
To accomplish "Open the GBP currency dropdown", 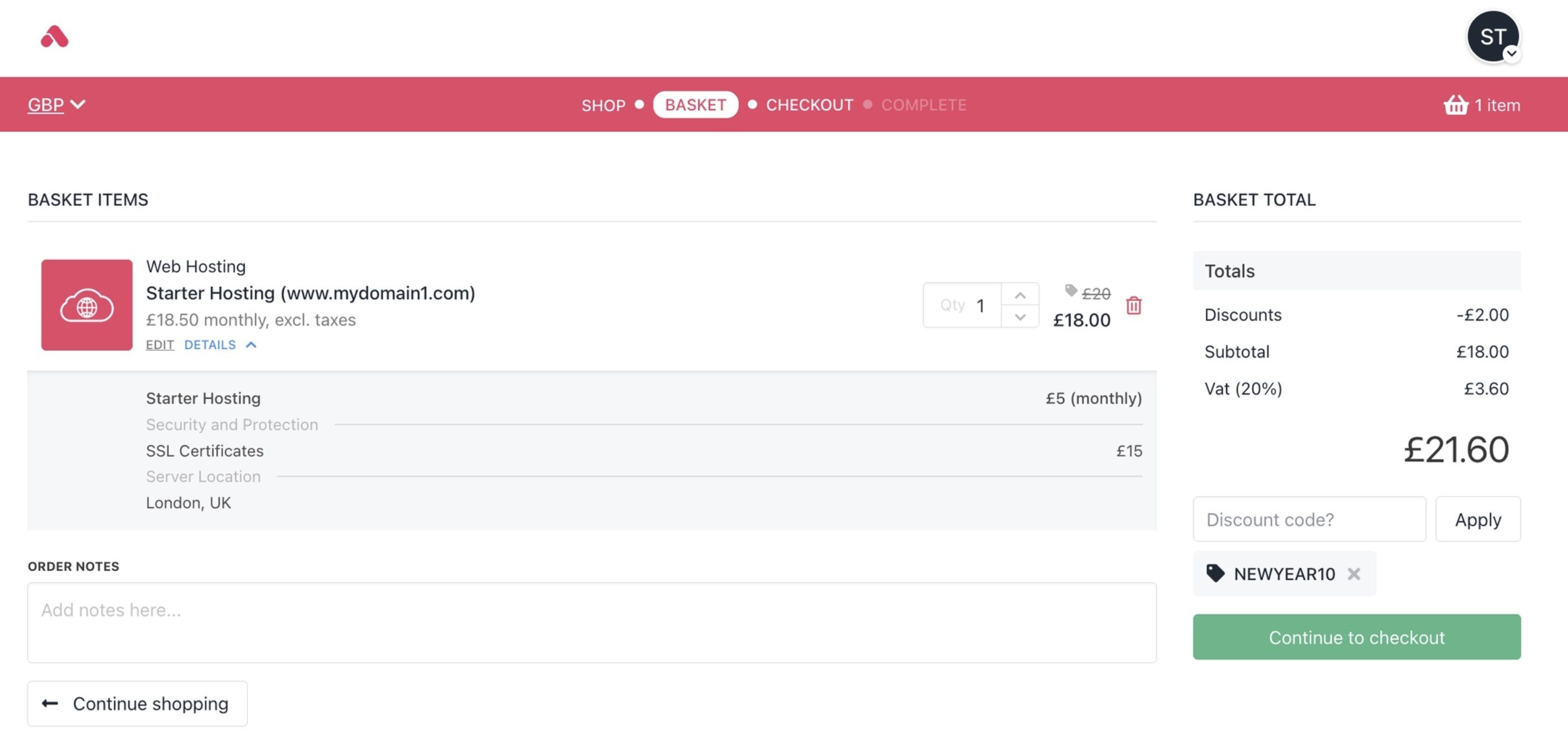I will [56, 105].
